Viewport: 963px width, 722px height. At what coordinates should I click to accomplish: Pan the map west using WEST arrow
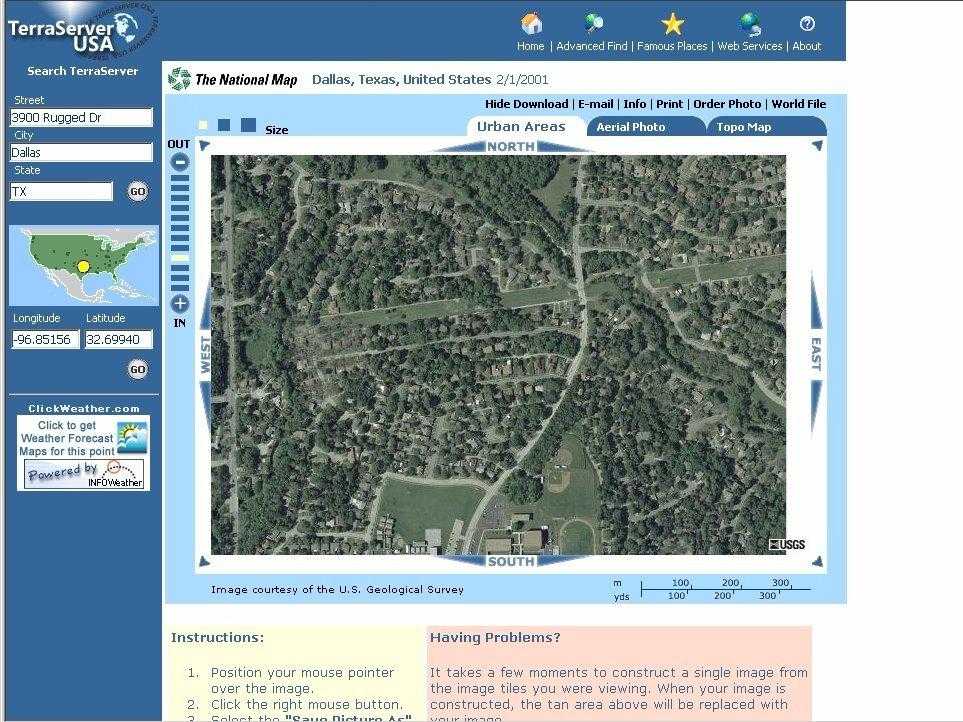pos(205,353)
